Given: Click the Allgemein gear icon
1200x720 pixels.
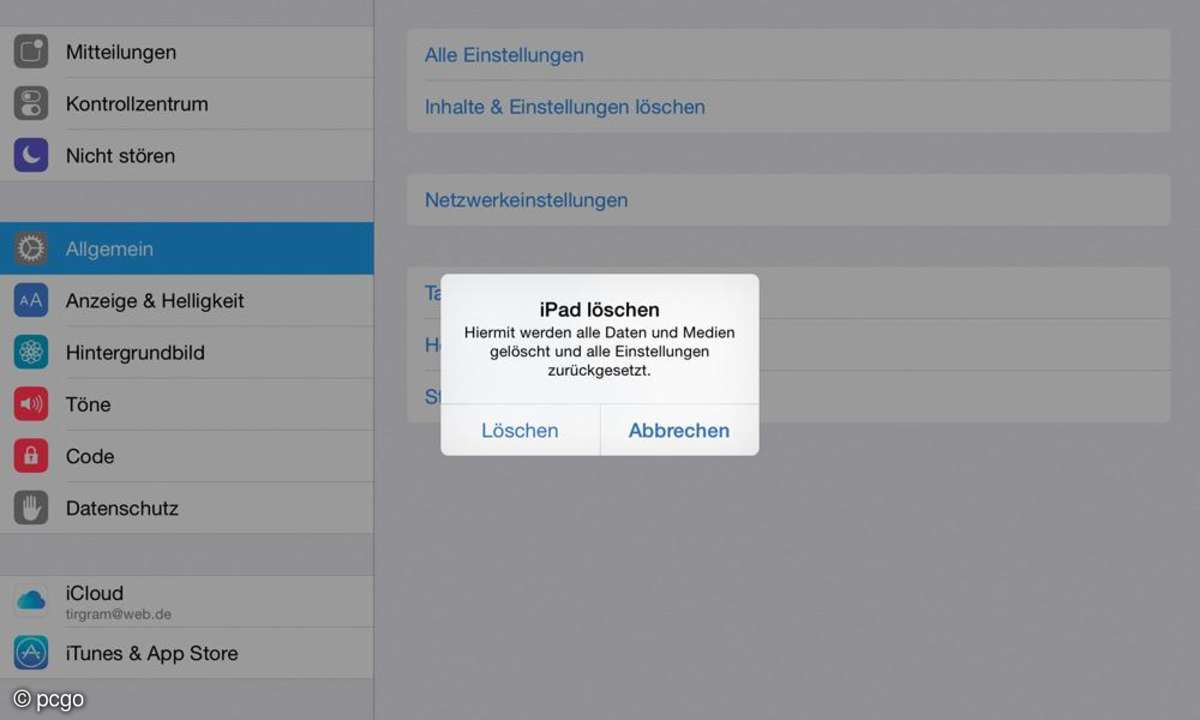Looking at the screenshot, I should pyautogui.click(x=31, y=249).
